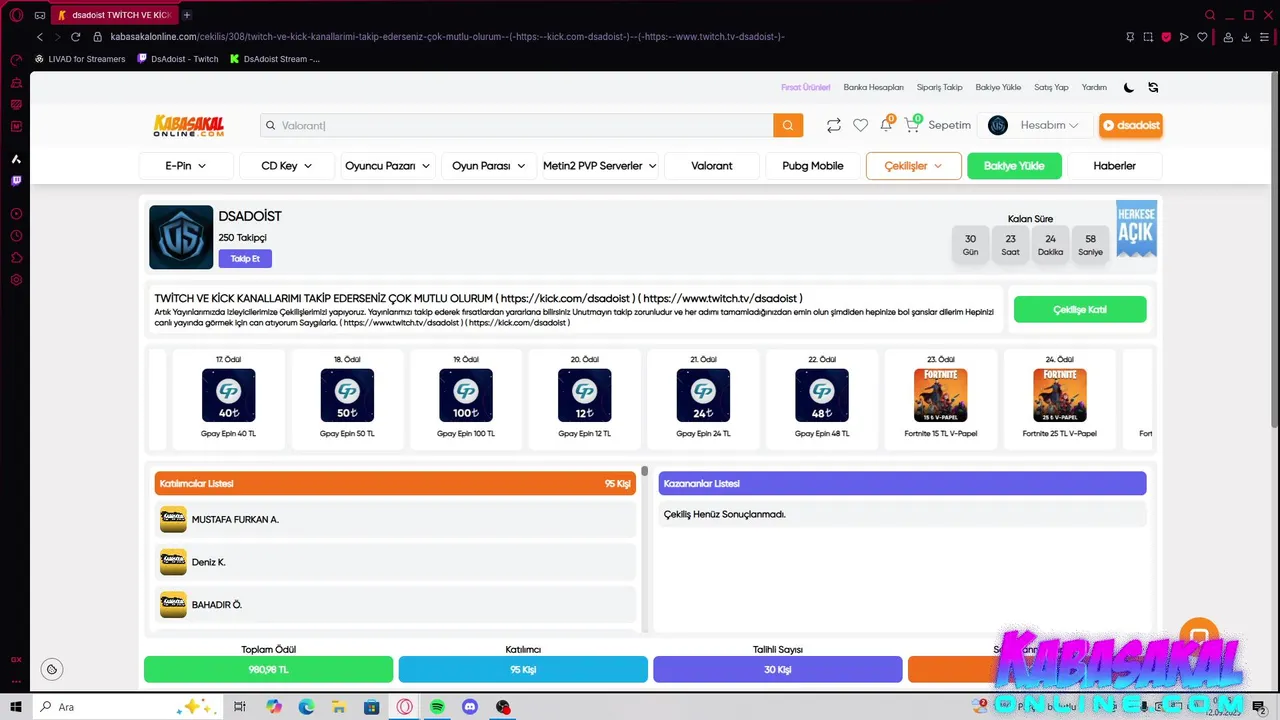Open the browser ad-blocker shield
This screenshot has width=1280, height=720.
click(1166, 37)
